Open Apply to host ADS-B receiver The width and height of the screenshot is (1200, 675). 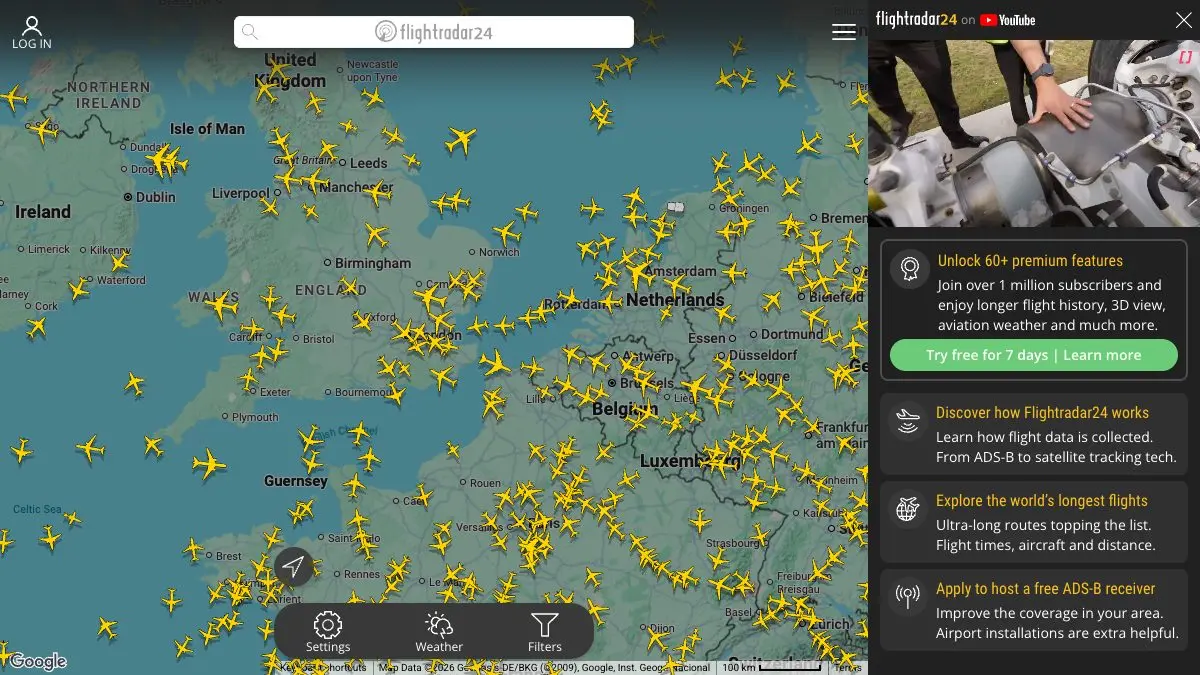1045,588
